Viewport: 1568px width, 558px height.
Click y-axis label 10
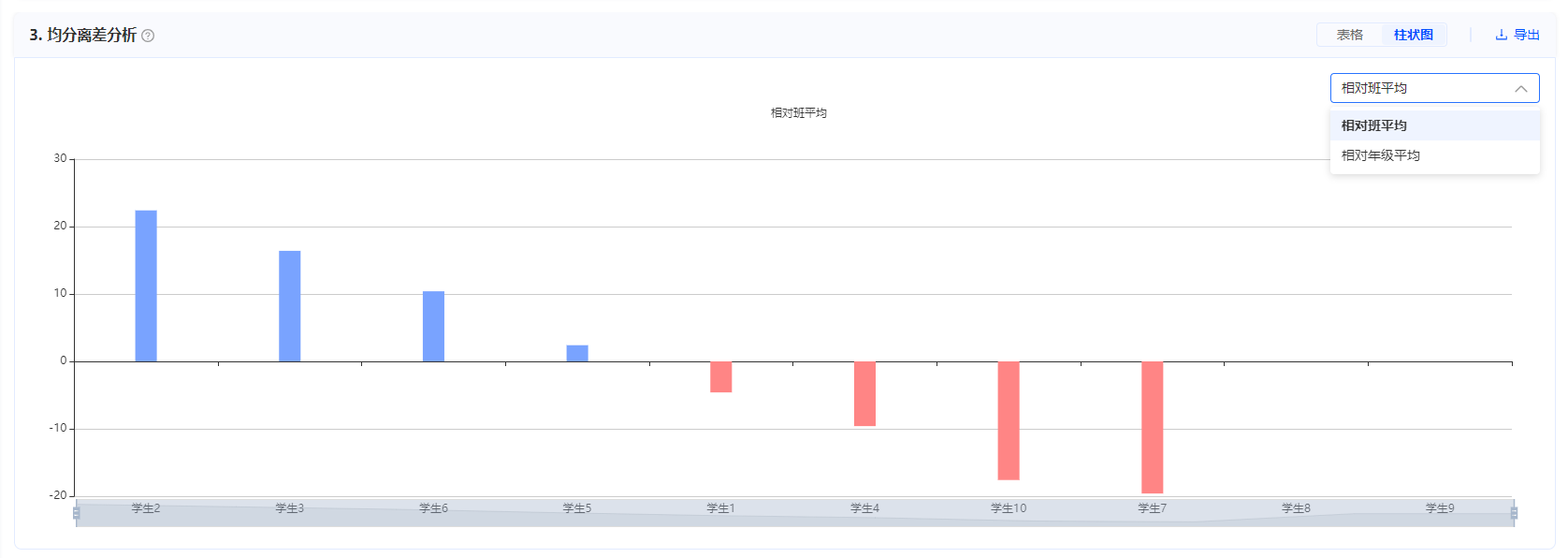60,293
